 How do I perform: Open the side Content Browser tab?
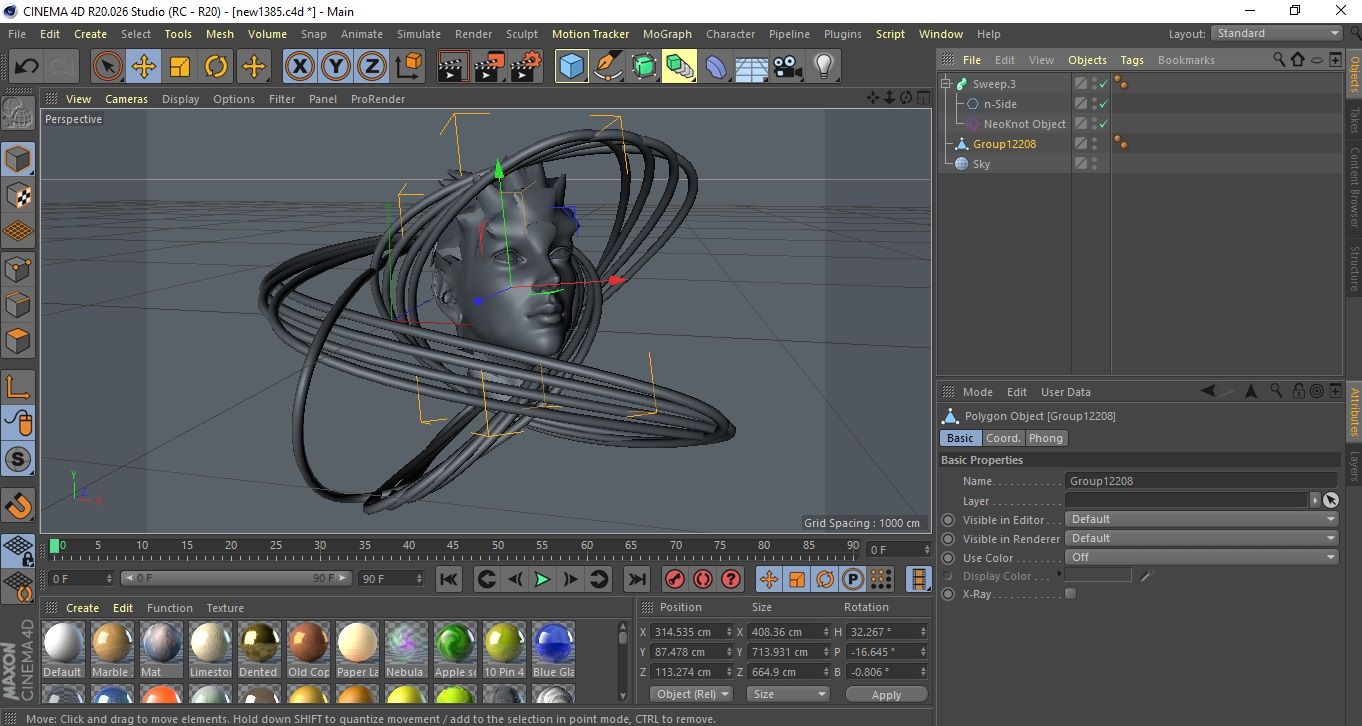1354,187
